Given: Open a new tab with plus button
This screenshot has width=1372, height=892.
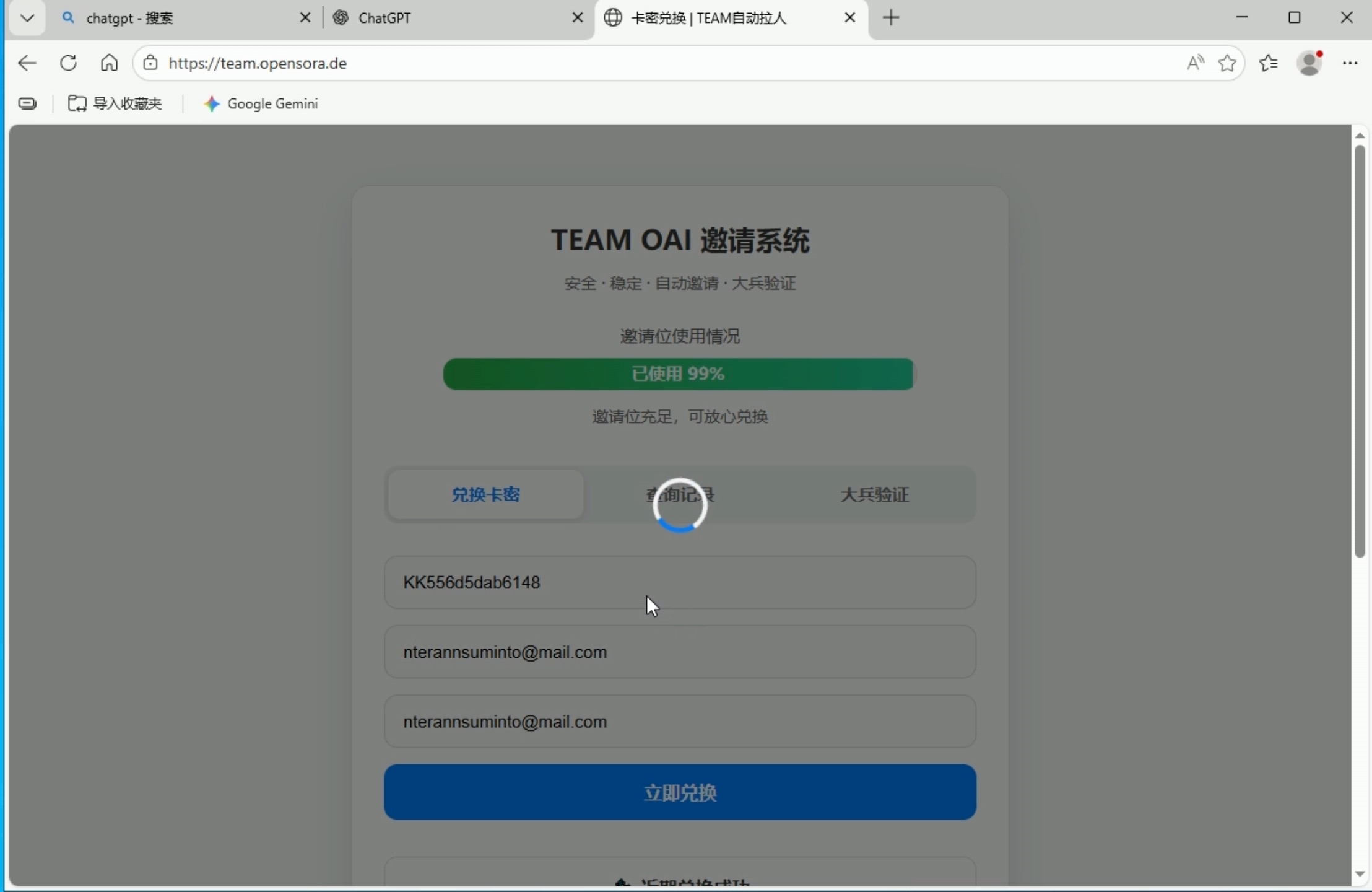Looking at the screenshot, I should (x=890, y=18).
